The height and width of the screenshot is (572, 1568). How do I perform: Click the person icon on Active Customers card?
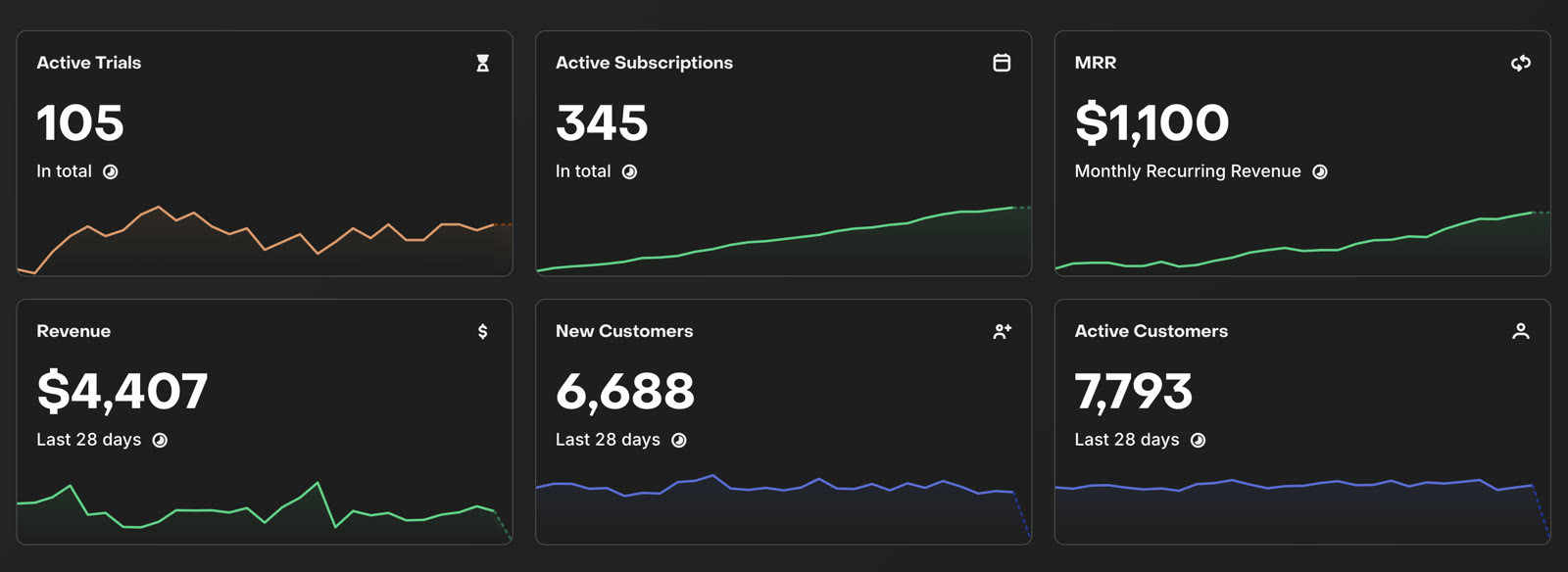[1521, 331]
